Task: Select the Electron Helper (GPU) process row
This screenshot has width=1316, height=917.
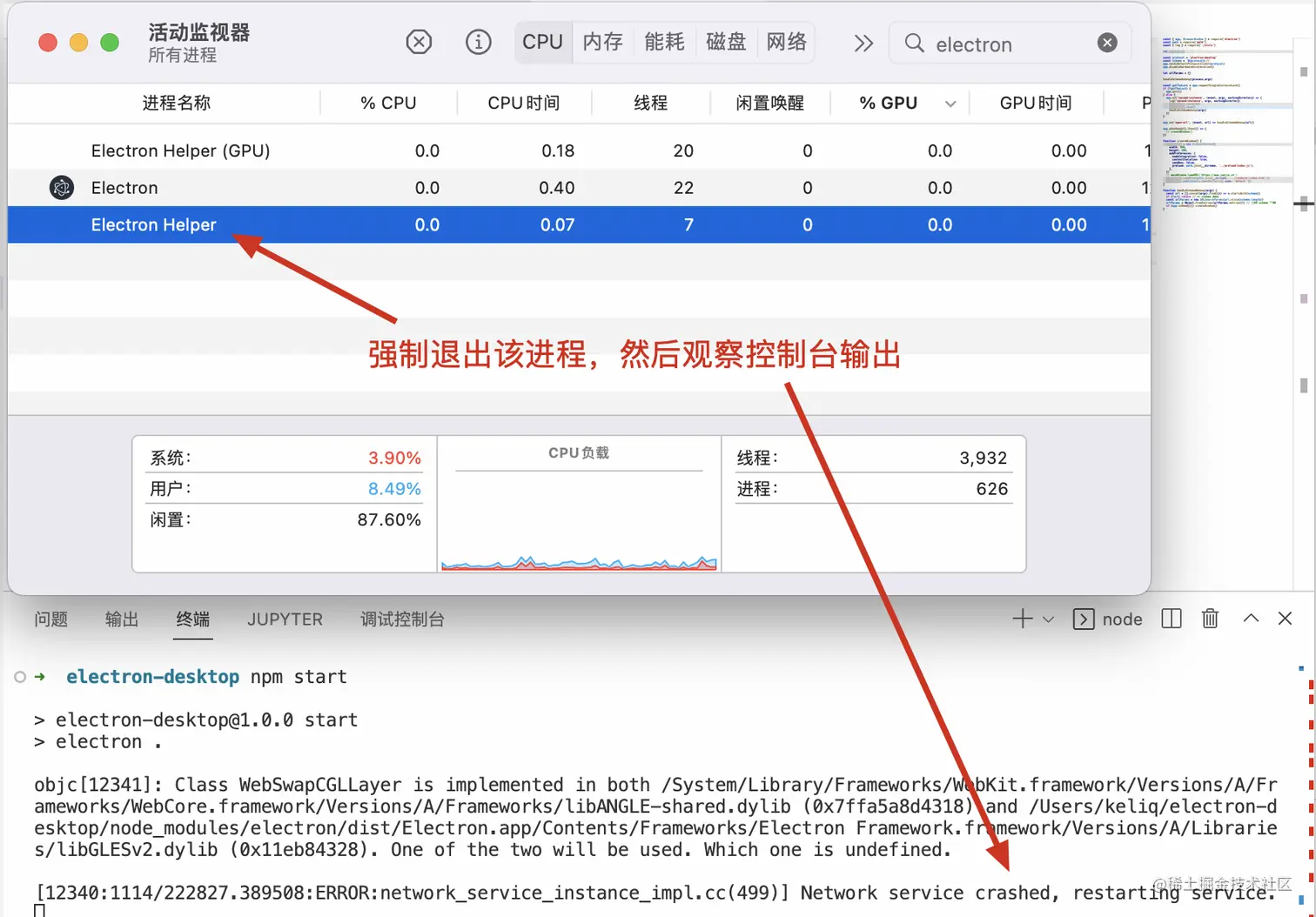Action: (x=579, y=151)
